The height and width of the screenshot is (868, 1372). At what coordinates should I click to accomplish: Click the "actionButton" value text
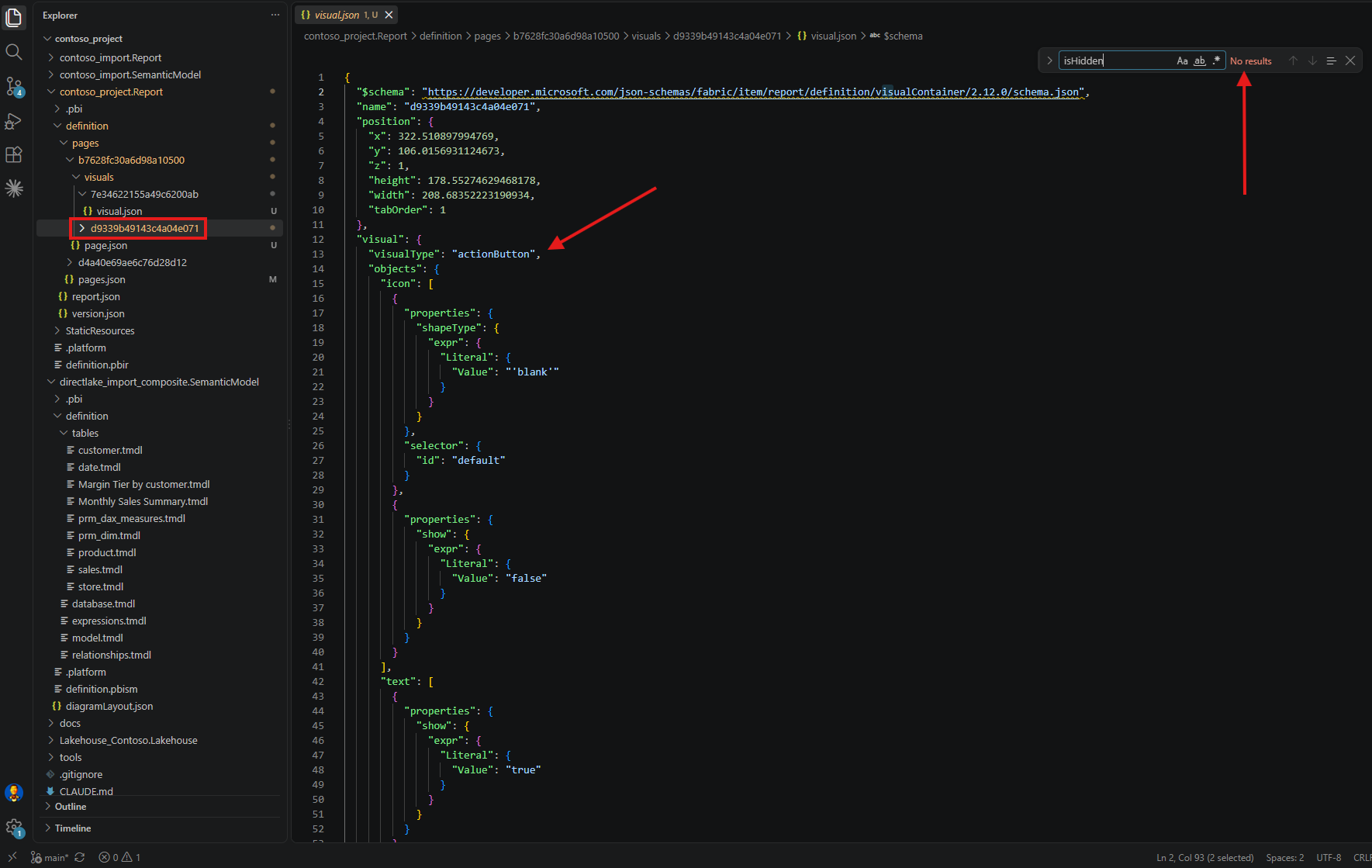point(493,254)
